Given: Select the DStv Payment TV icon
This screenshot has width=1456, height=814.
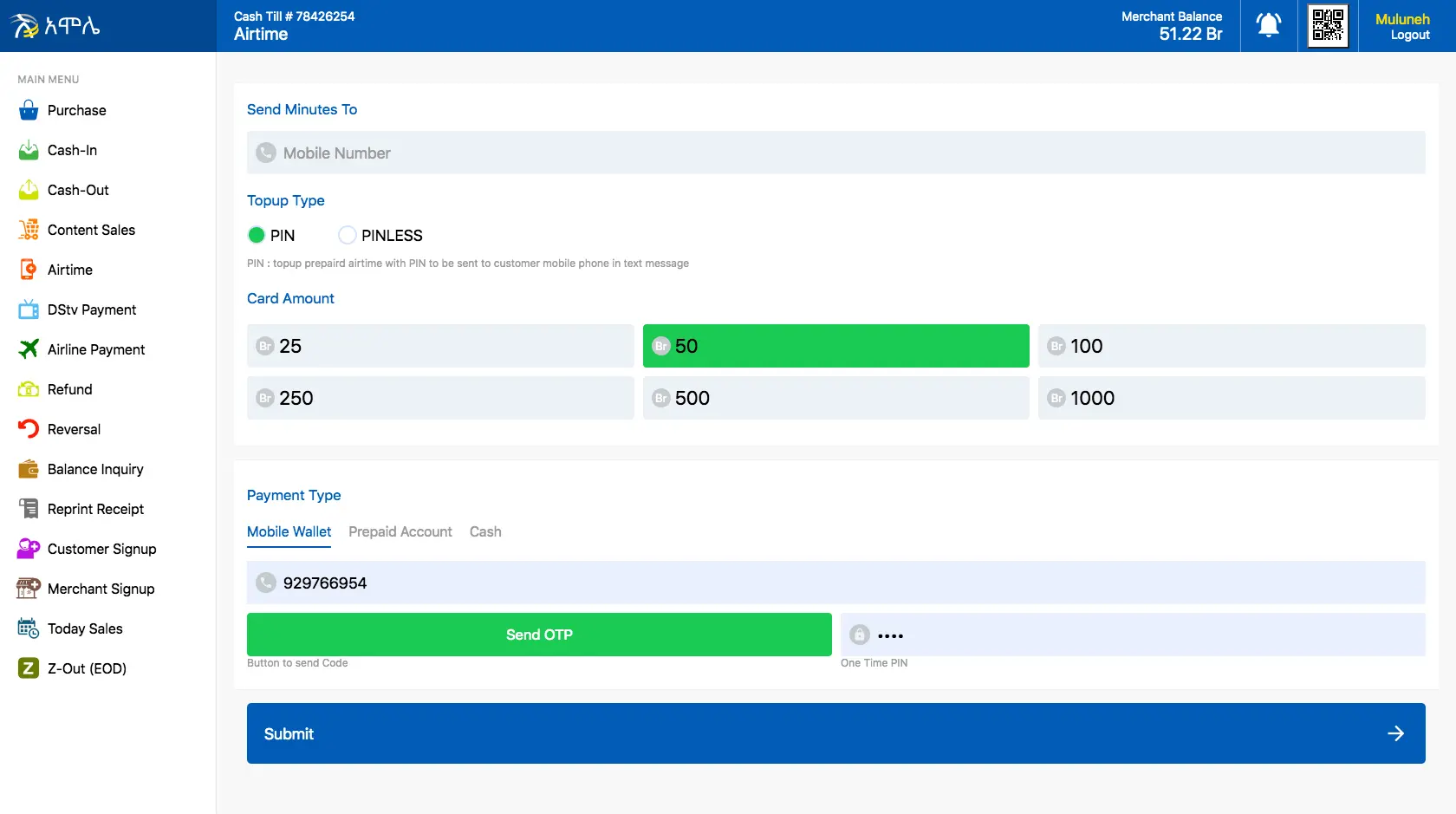Looking at the screenshot, I should [29, 309].
